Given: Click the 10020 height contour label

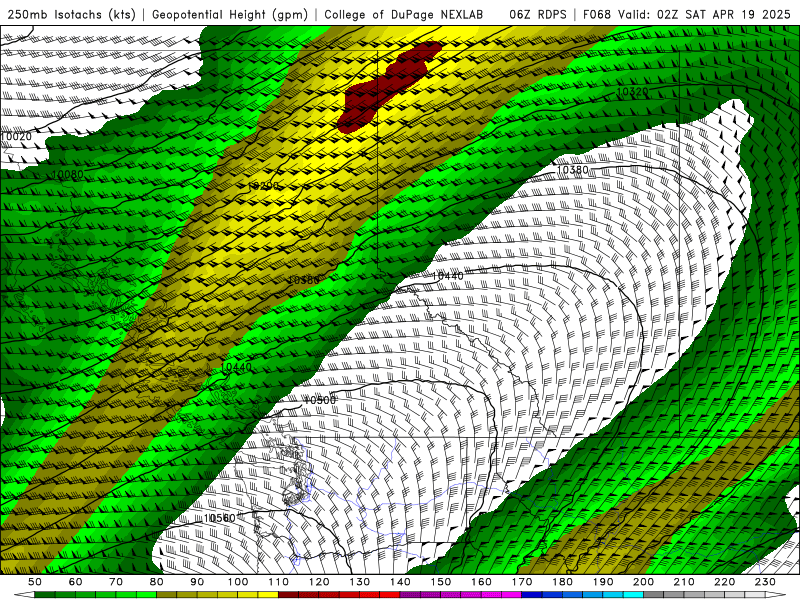Looking at the screenshot, I should (16, 136).
